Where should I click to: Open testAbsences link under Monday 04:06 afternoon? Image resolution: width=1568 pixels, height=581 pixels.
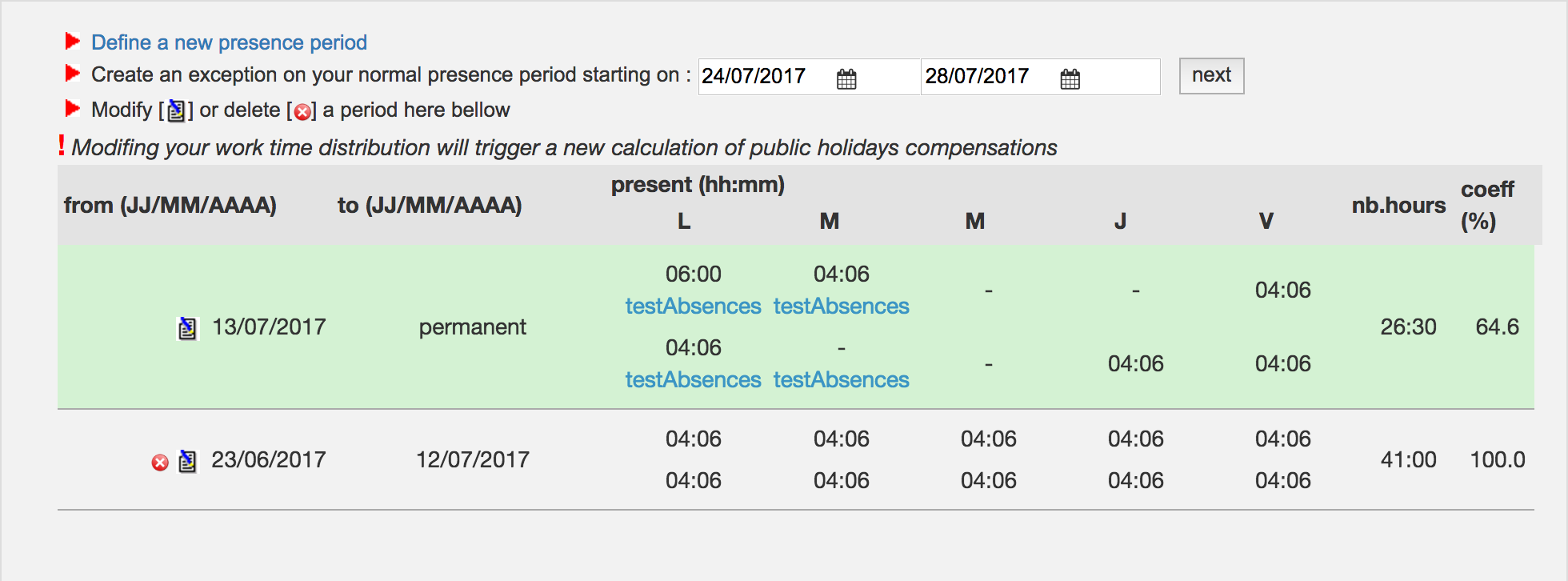coord(693,380)
